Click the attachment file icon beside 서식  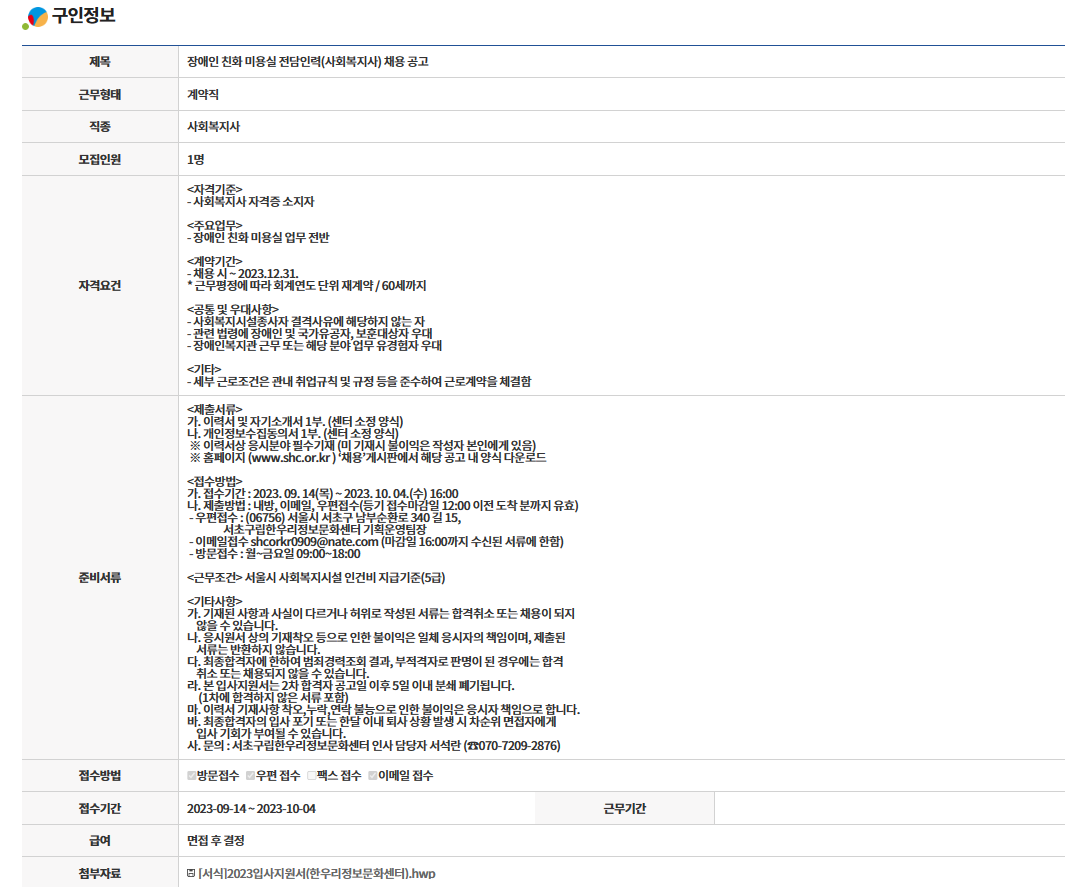(191, 873)
